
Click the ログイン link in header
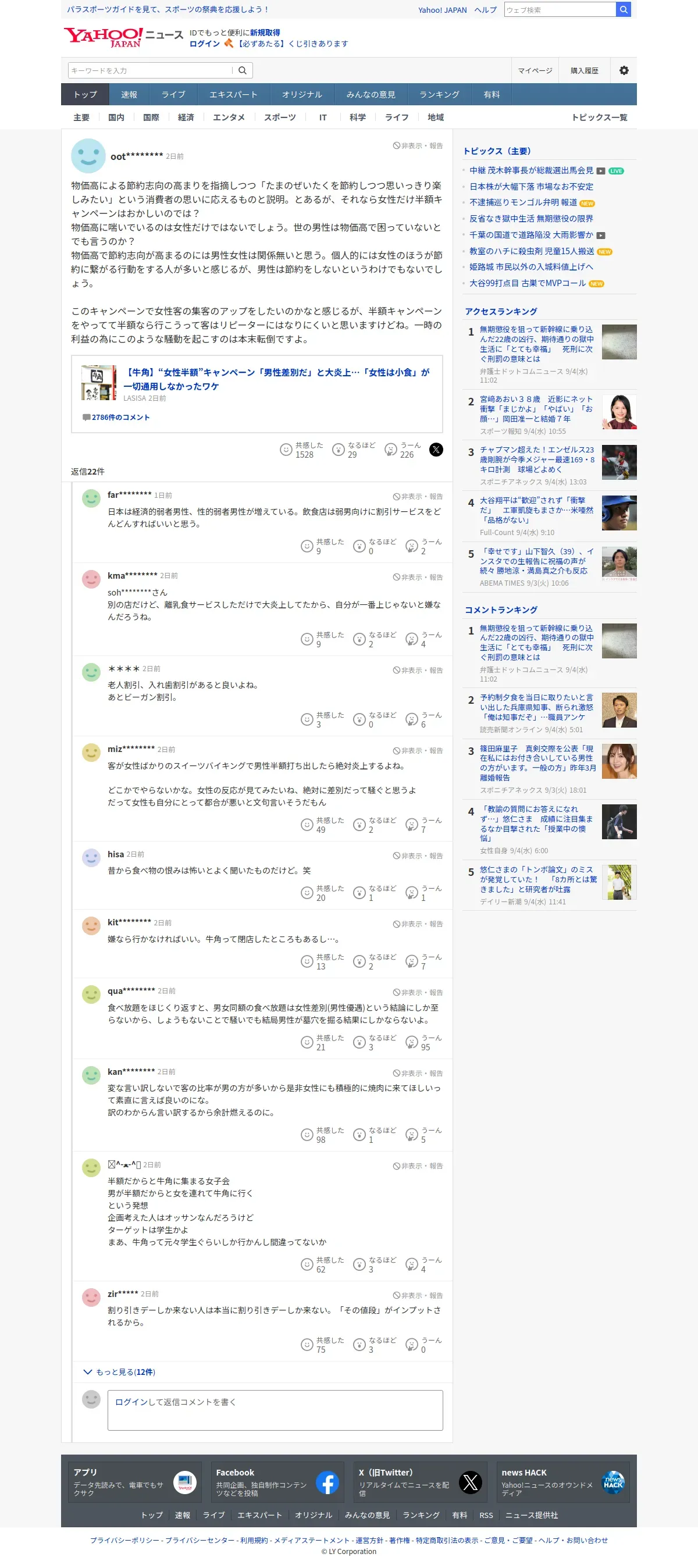point(205,44)
